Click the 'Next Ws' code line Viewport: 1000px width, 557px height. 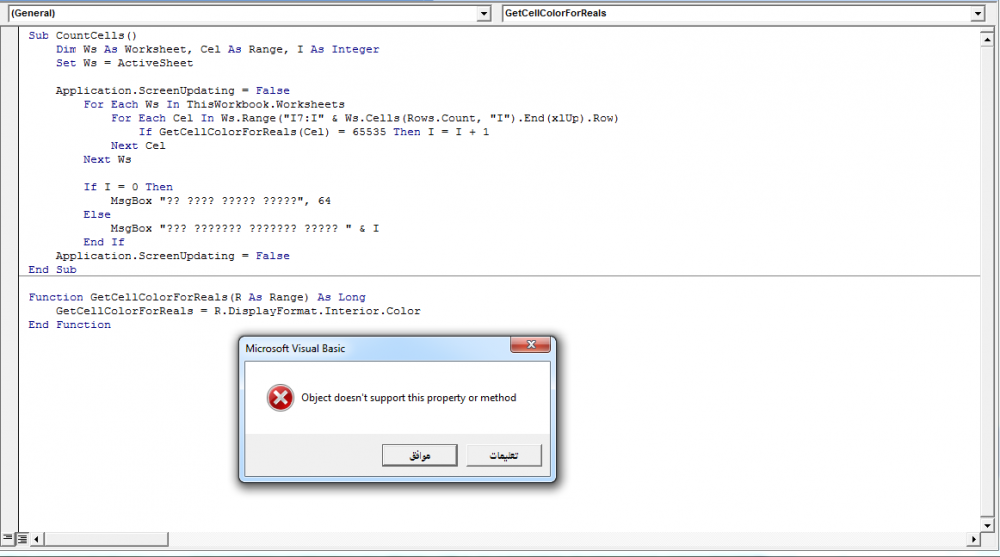[x=107, y=160]
